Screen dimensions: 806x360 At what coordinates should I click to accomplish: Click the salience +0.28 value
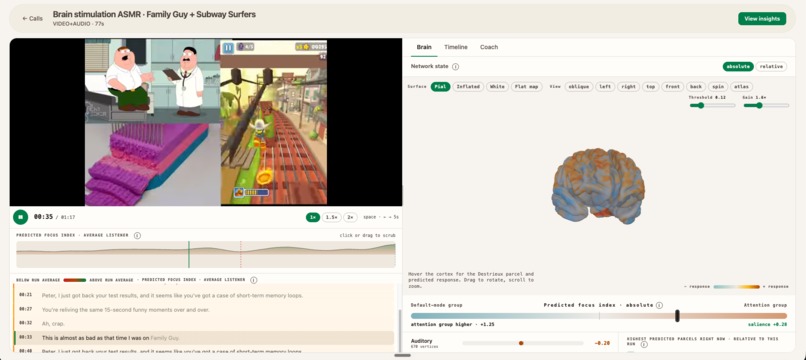pyautogui.click(x=767, y=325)
